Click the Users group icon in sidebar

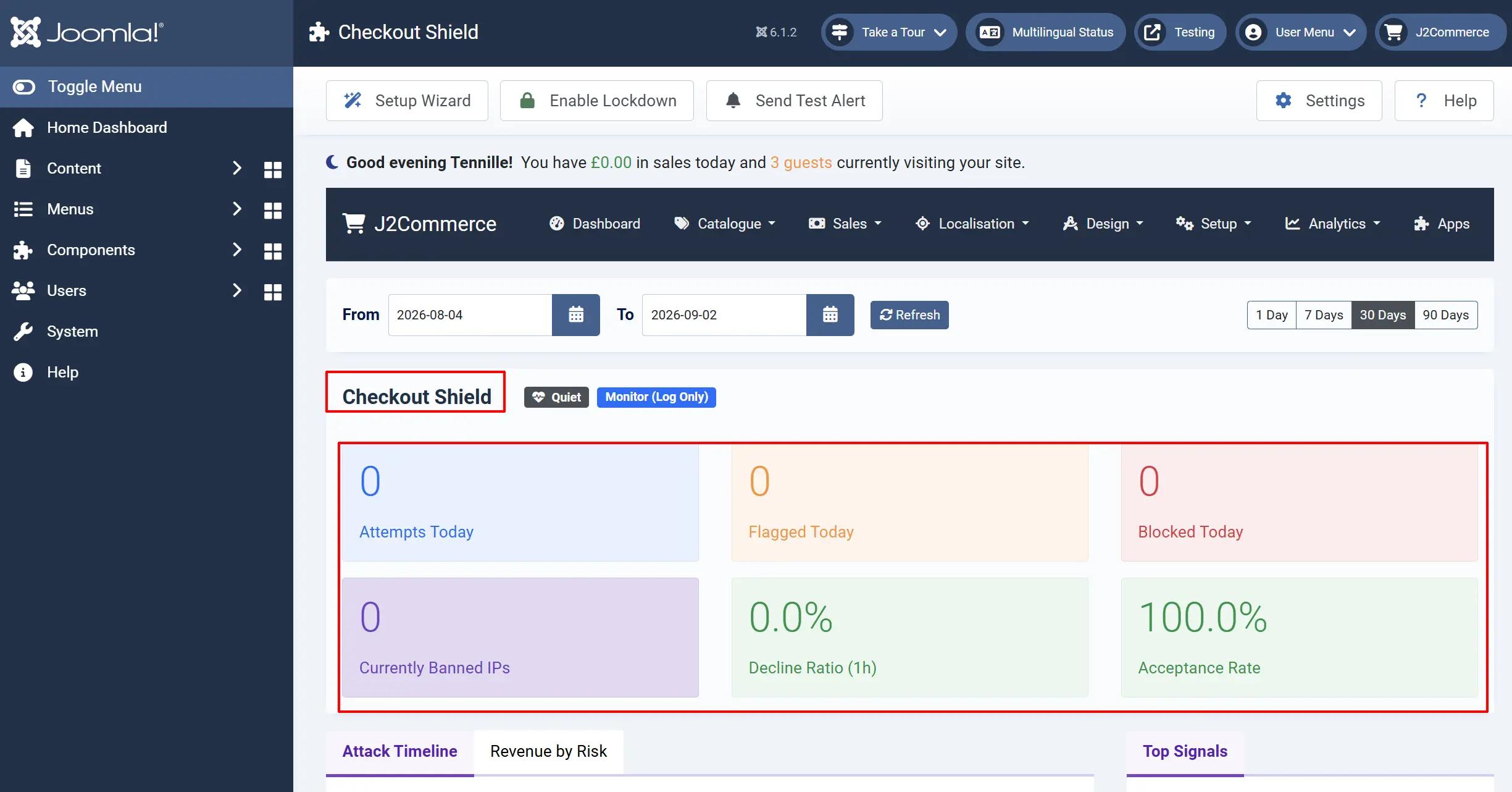coord(23,290)
